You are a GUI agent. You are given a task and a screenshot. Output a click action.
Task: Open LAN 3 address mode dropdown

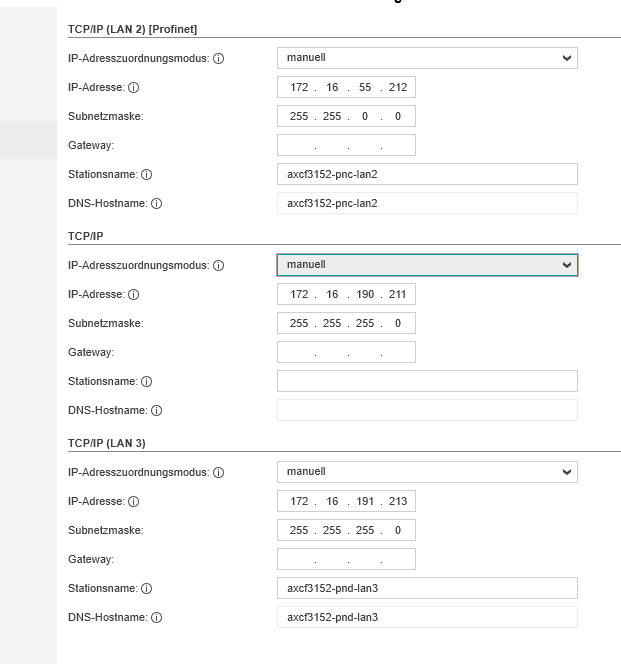(427, 472)
